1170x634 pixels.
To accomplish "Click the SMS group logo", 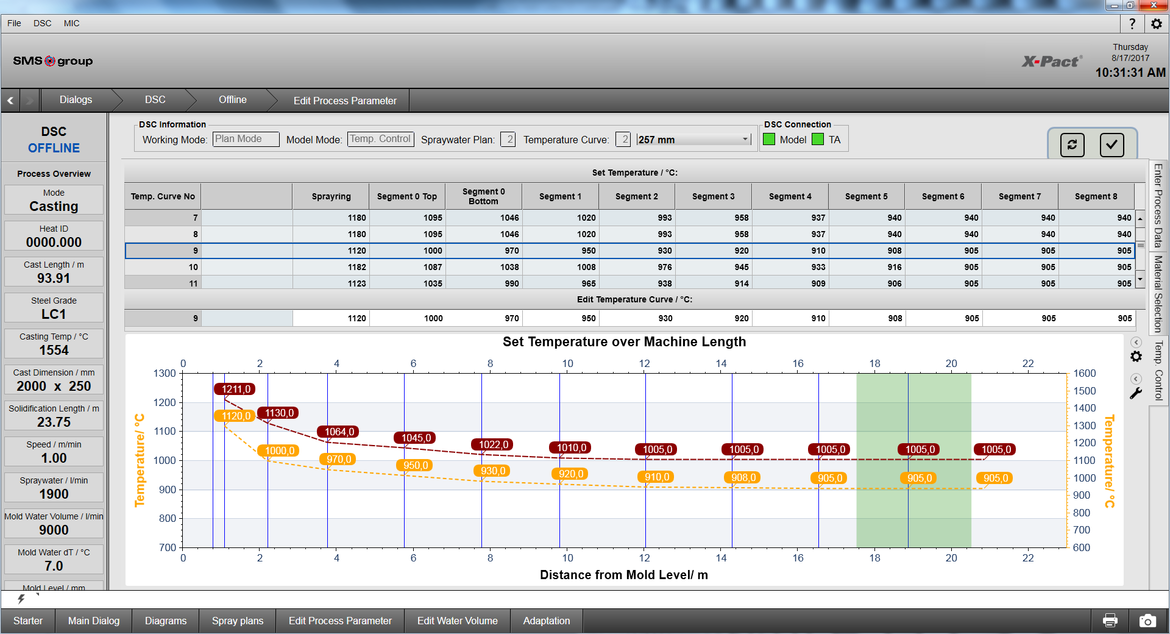I will [53, 61].
